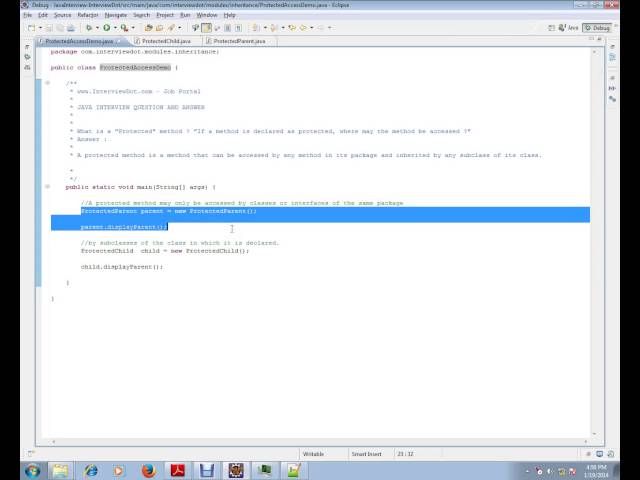640x480 pixels.
Task: Open the Refactor menu
Action: [88, 15]
